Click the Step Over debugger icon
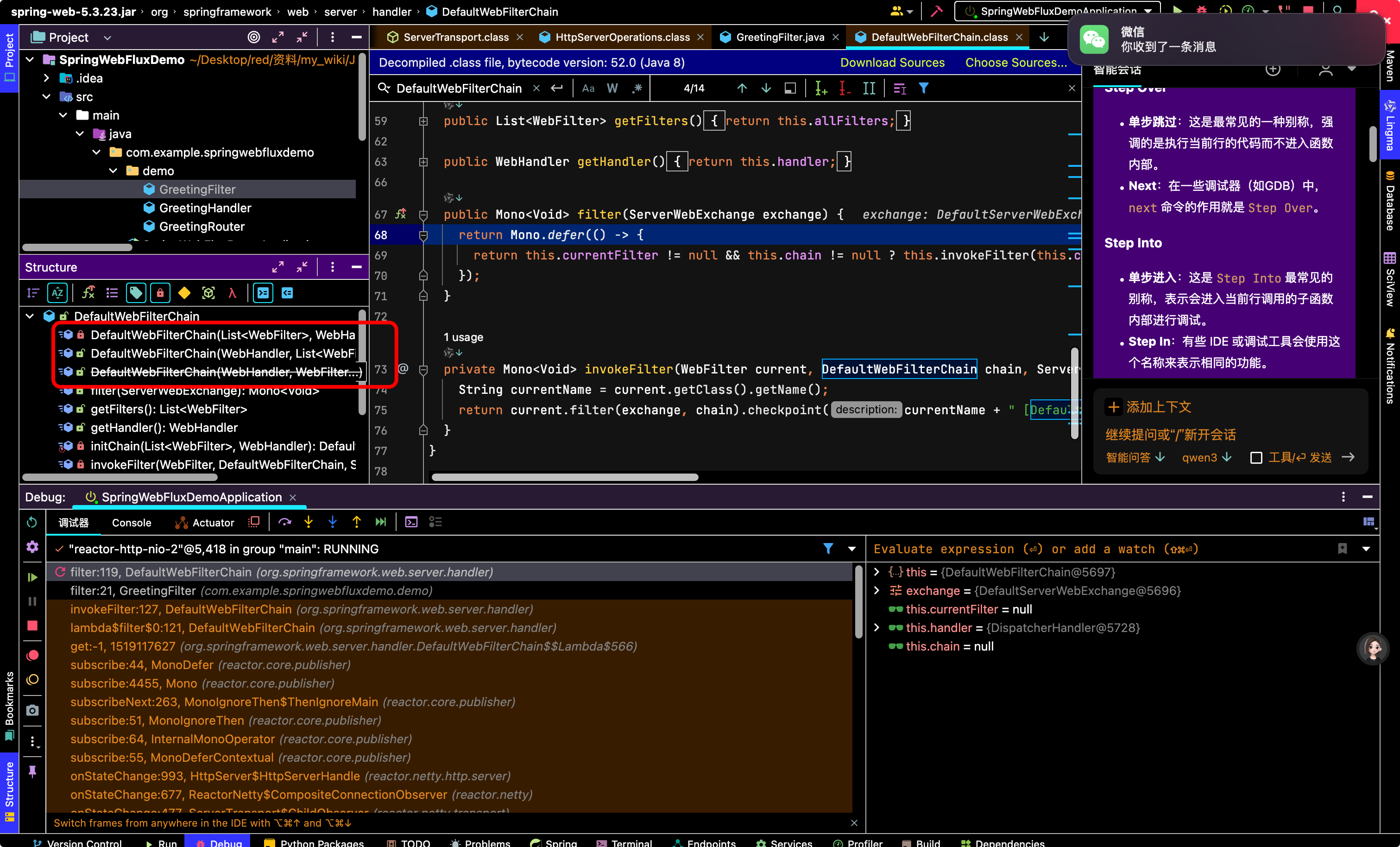1400x847 pixels. [284, 522]
